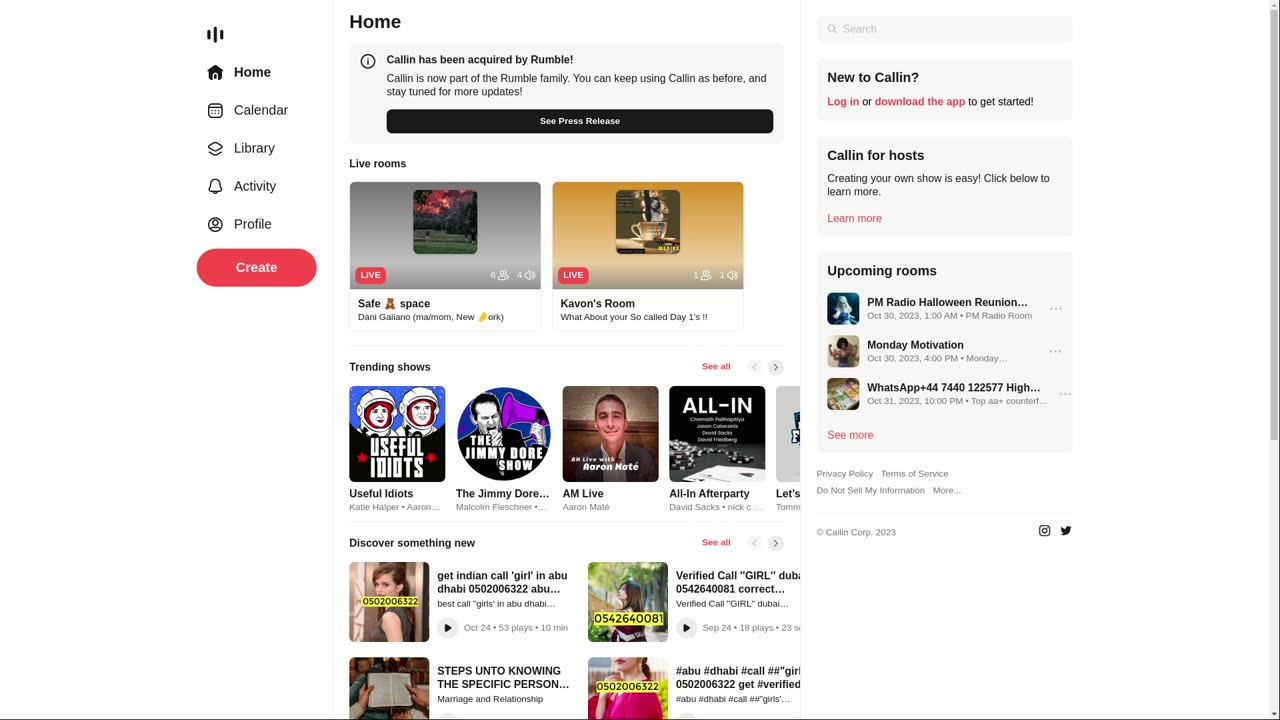Go to previous Discover something new page

tap(755, 543)
